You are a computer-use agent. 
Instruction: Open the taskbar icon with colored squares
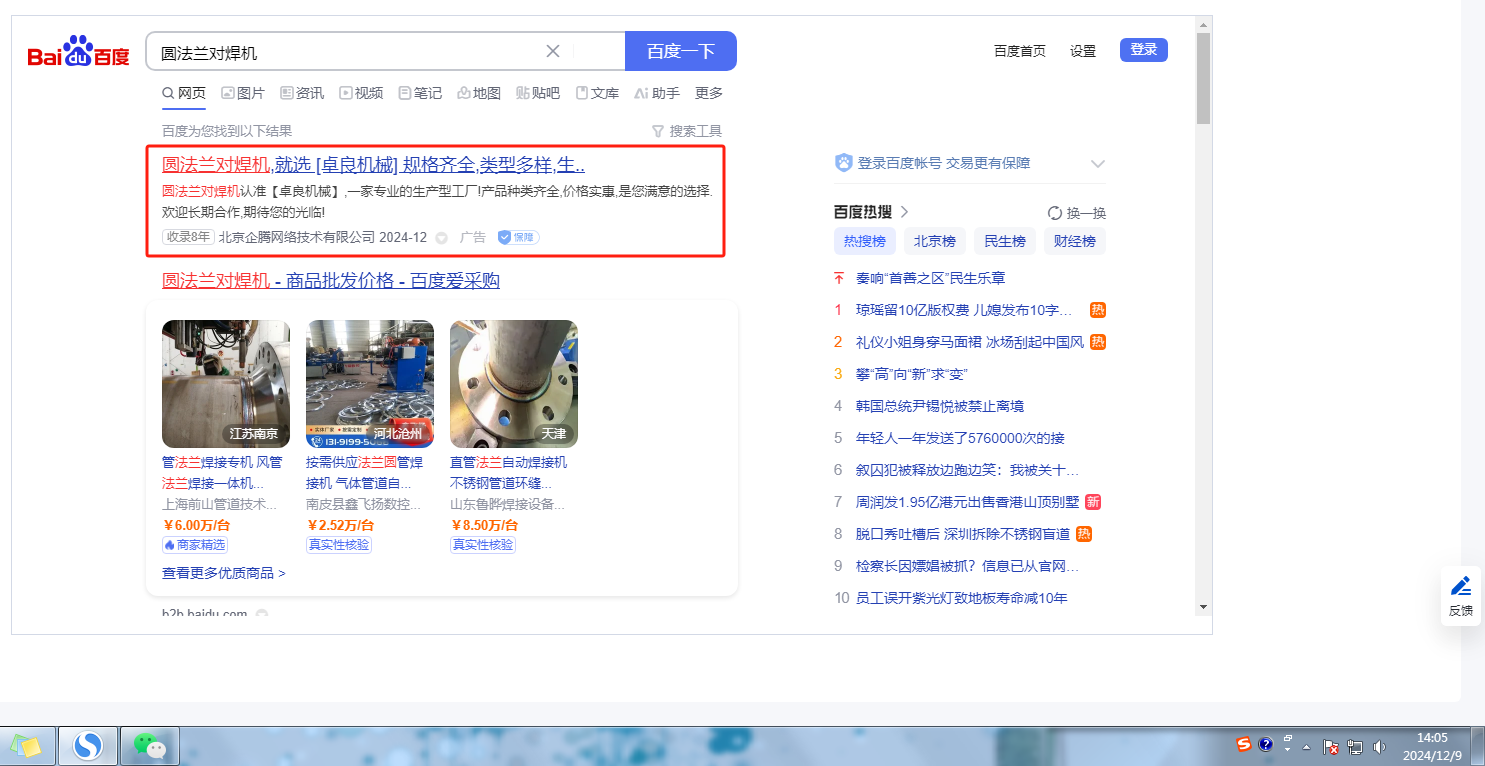(x=26, y=745)
